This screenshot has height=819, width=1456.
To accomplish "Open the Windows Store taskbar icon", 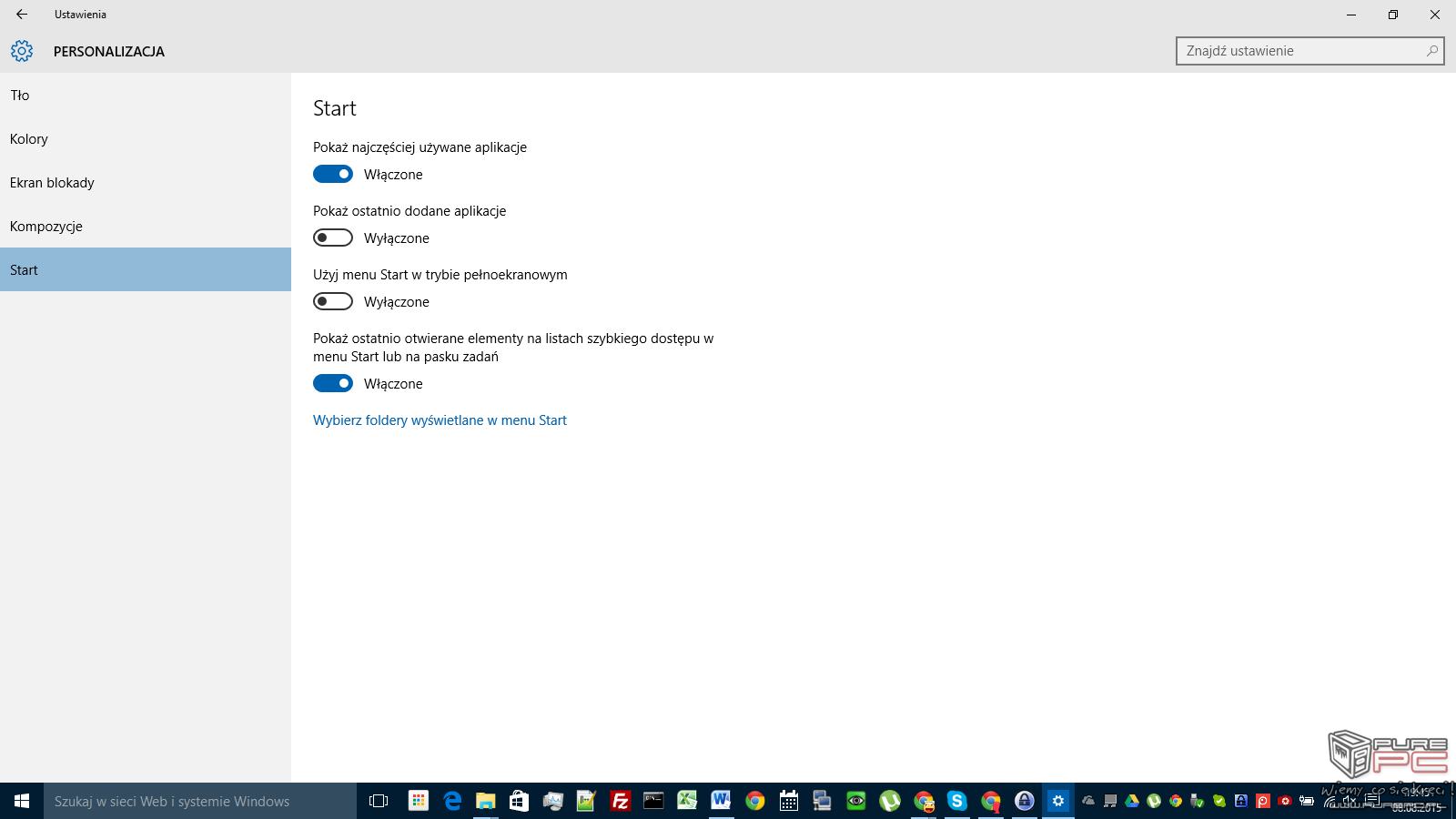I will (x=519, y=801).
